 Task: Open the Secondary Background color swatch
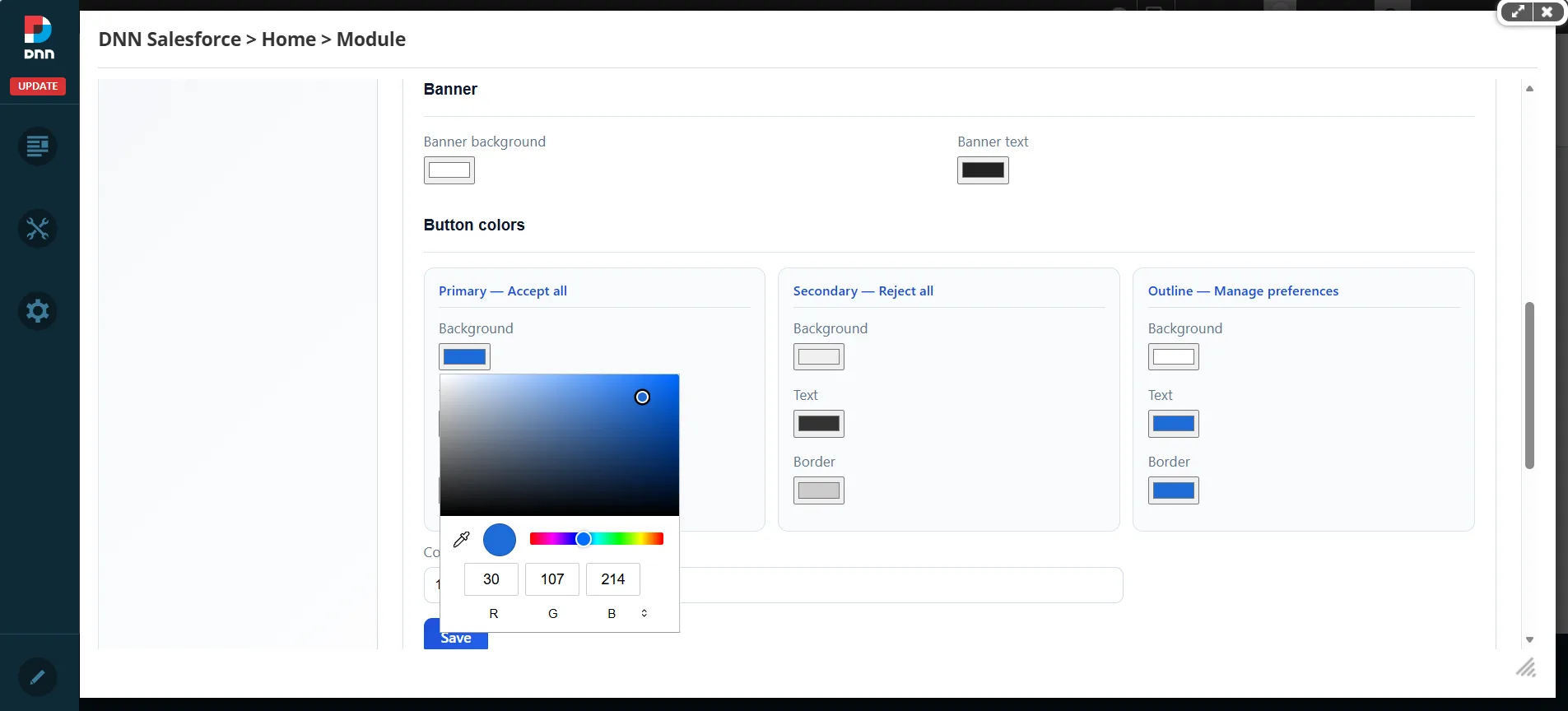[819, 356]
